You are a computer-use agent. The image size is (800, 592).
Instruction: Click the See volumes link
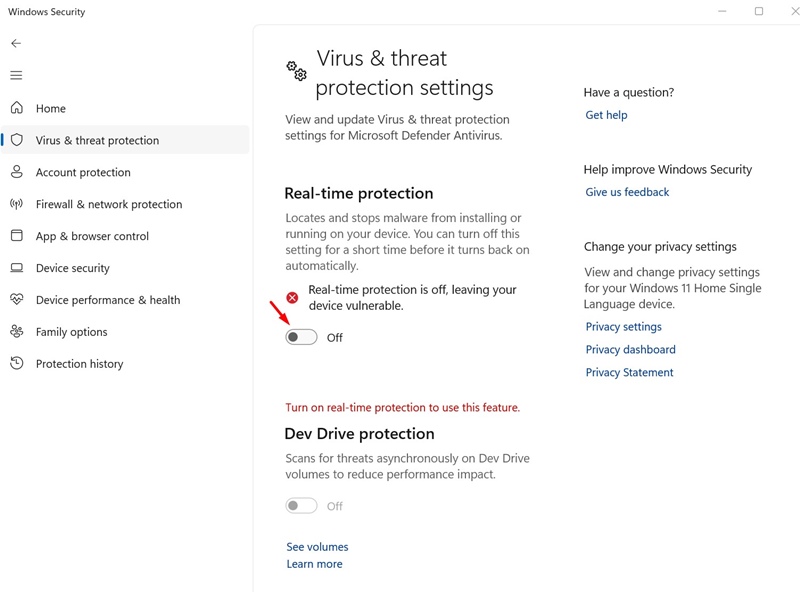(317, 547)
